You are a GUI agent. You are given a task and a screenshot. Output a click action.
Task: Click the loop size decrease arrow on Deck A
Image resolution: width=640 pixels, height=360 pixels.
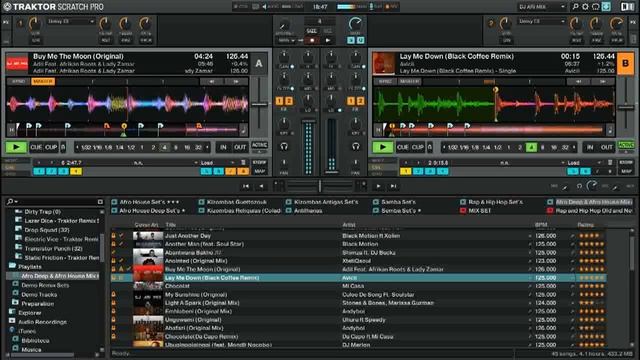tap(77, 147)
